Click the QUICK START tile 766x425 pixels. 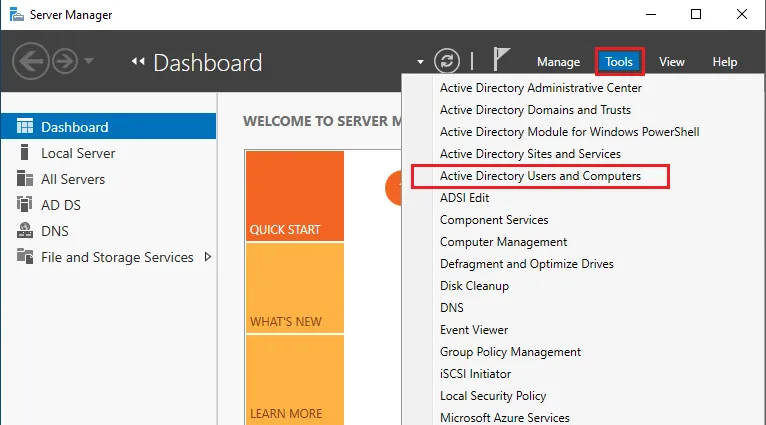(295, 196)
